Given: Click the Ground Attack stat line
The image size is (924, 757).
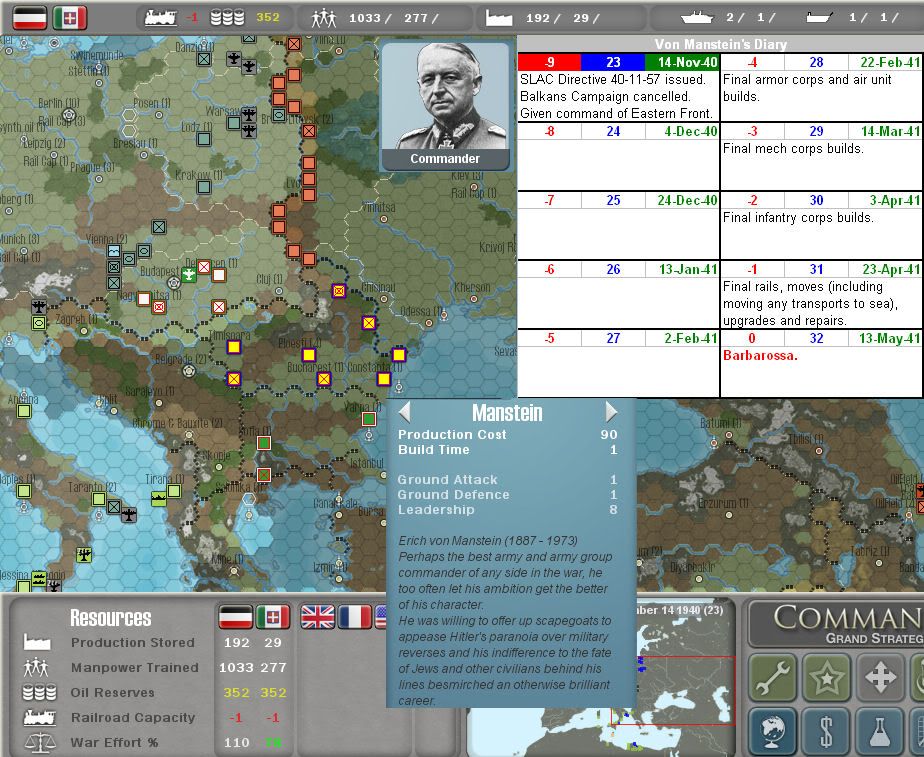Looking at the screenshot, I should (x=507, y=480).
